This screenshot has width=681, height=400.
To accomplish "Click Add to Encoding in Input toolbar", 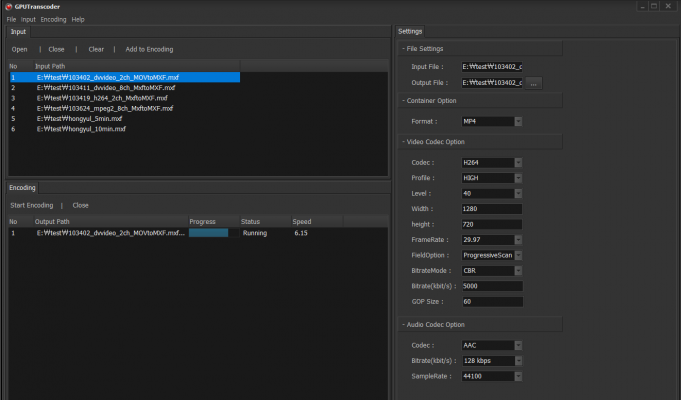I will click(149, 49).
